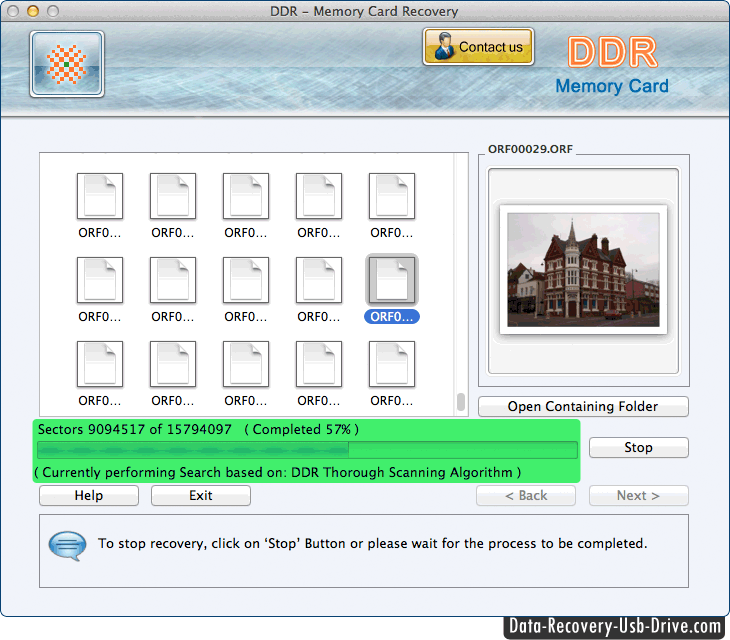This screenshot has width=730, height=640.
Task: Click the ORF00029.ORF preview title
Action: click(x=530, y=149)
